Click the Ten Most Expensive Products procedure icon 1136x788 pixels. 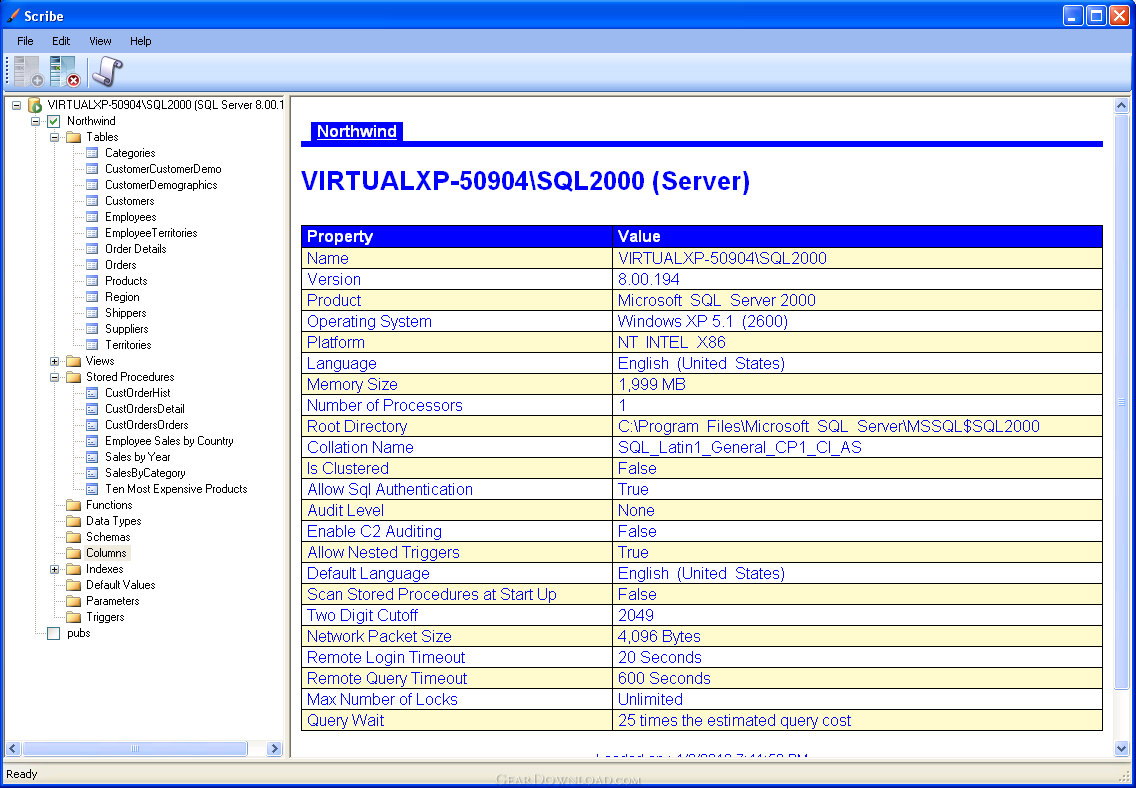click(92, 489)
